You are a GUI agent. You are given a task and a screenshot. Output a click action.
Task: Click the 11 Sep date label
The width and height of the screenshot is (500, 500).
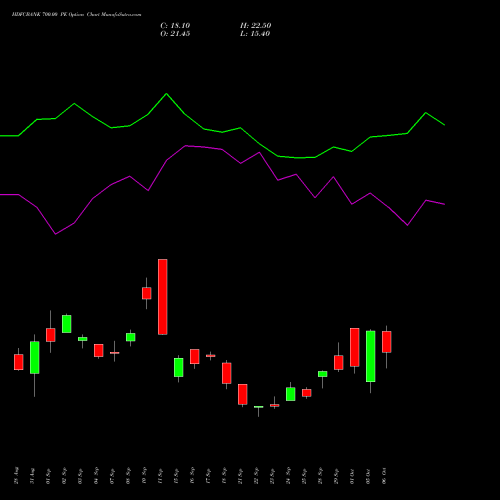point(161,476)
